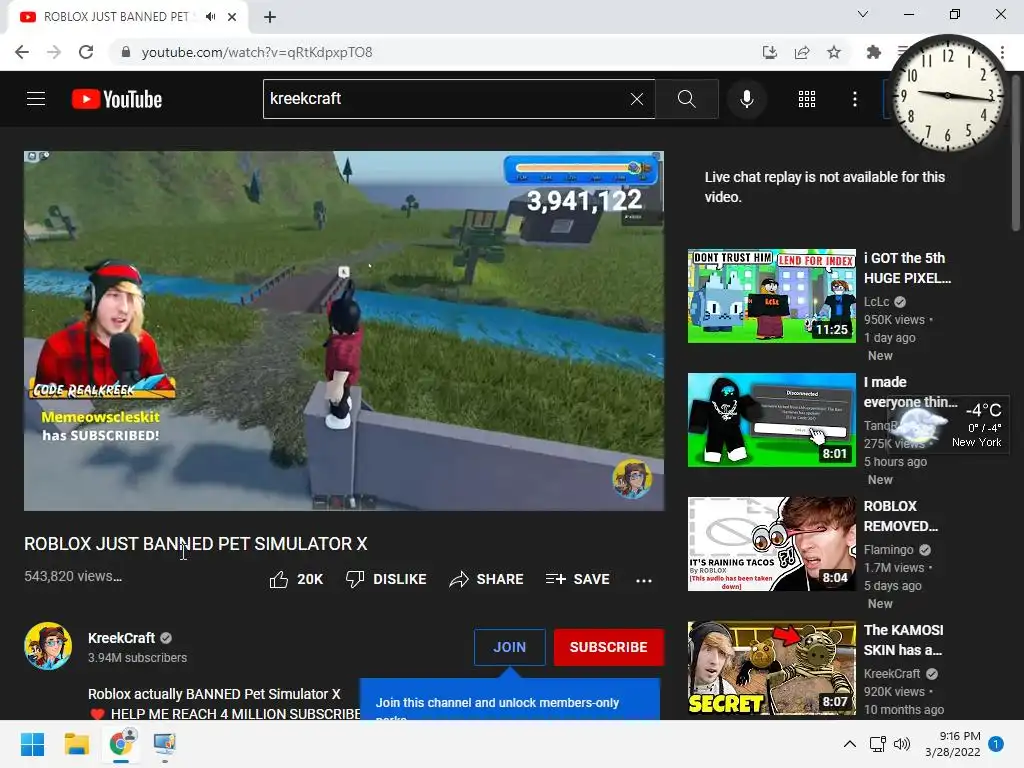This screenshot has width=1024, height=768.
Task: Mute tab audio speaker icon
Action: [x=210, y=16]
